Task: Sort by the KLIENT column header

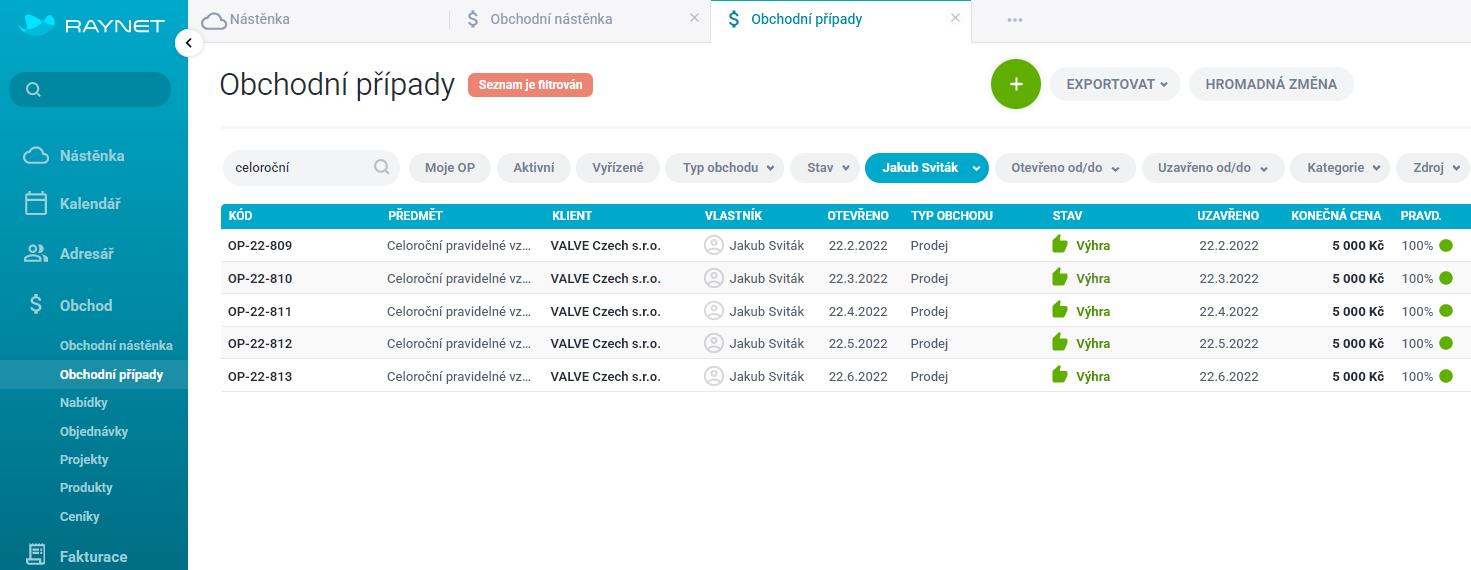Action: (572, 216)
